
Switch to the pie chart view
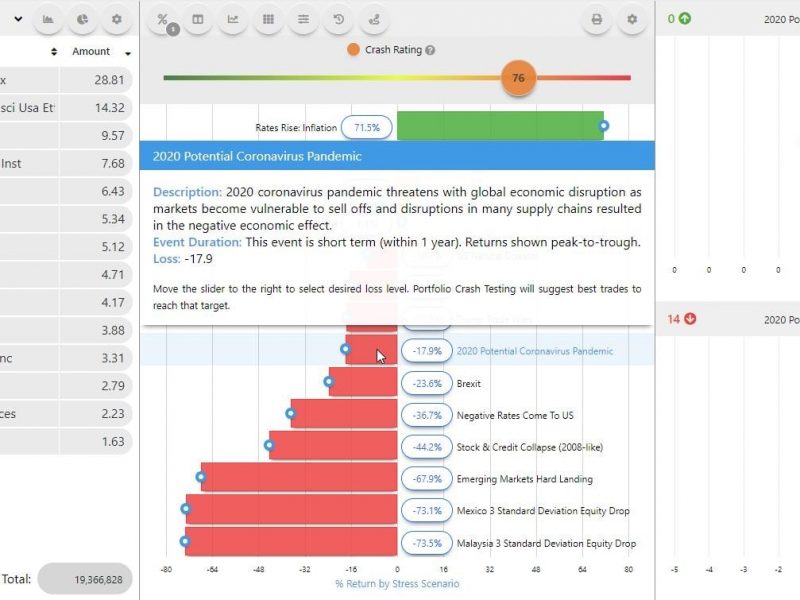tap(82, 18)
